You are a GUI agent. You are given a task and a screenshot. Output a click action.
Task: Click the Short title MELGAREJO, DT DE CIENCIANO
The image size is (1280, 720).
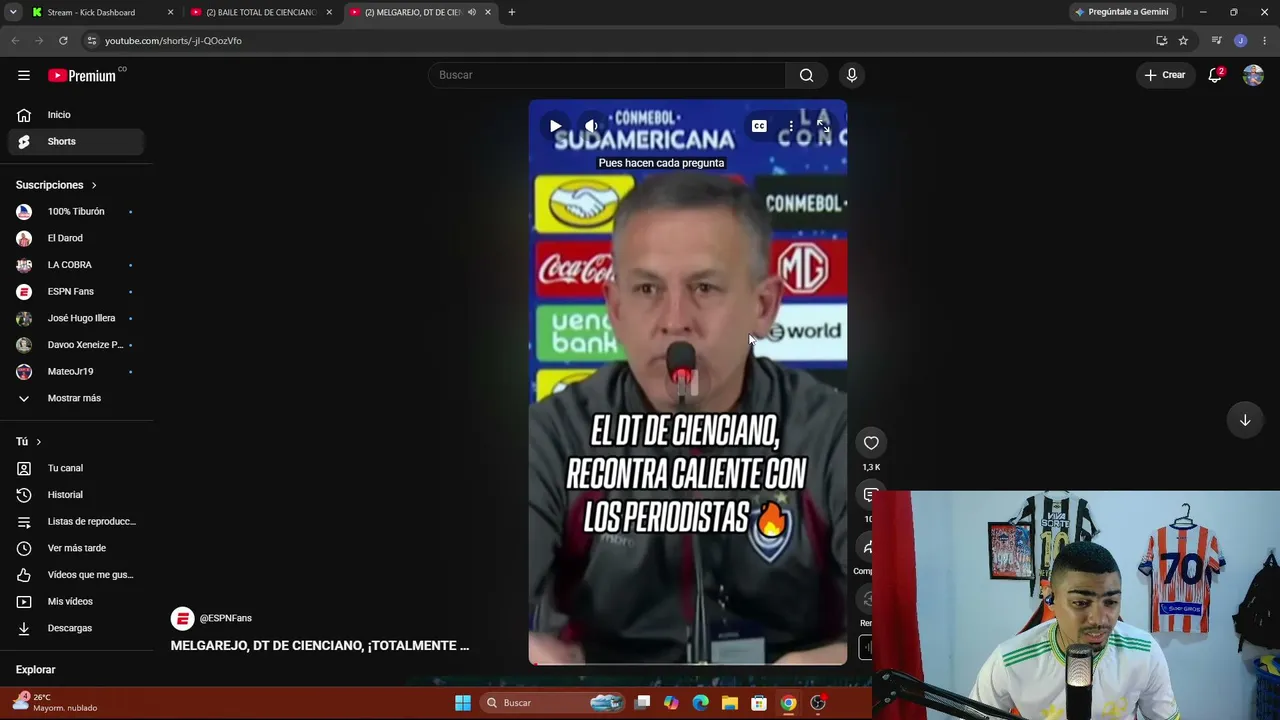pyautogui.click(x=320, y=646)
